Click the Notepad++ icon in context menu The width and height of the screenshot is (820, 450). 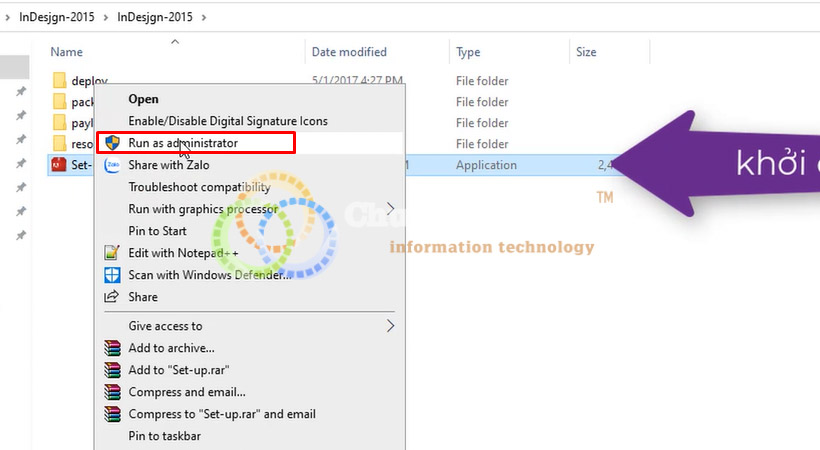pos(112,253)
